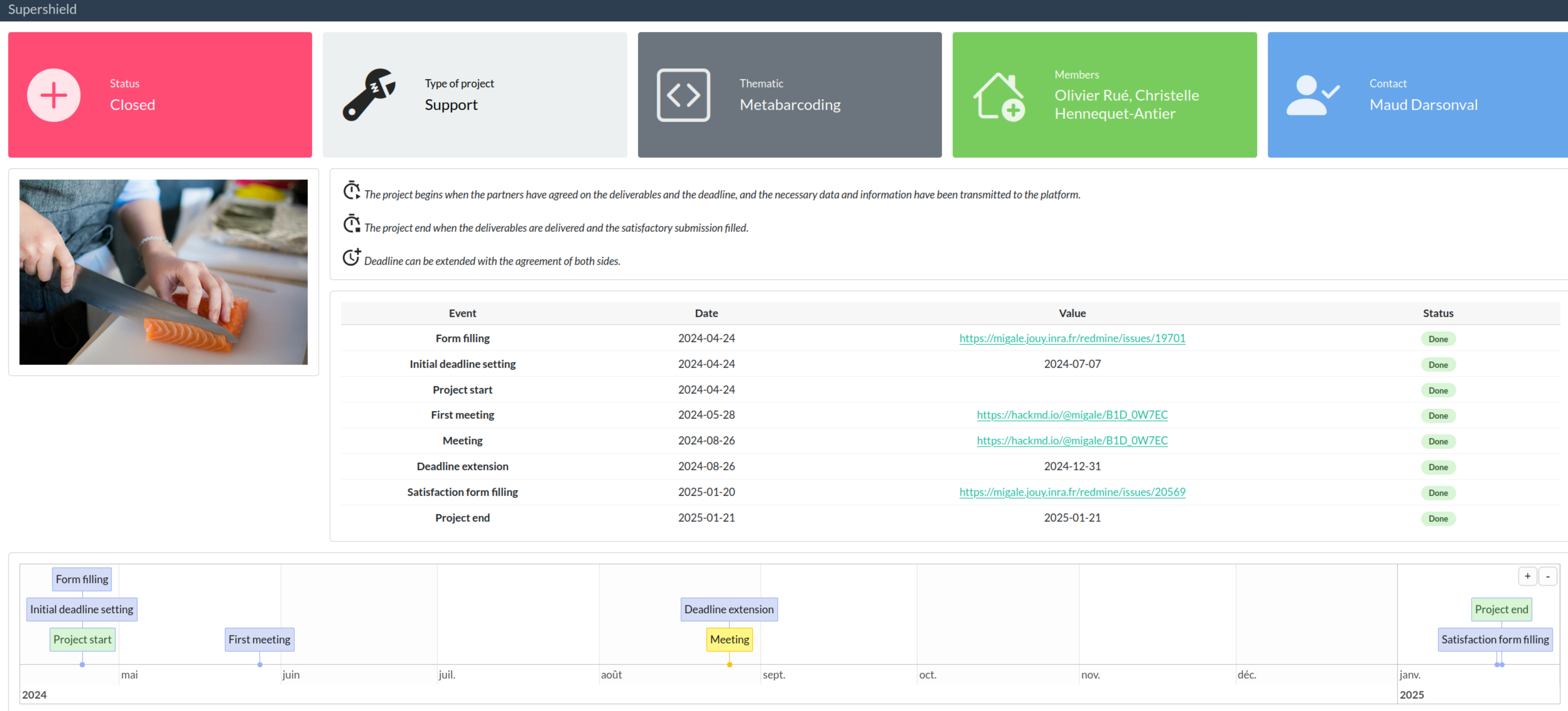Click Done badge in Satisfaction form filling row
This screenshot has height=711, width=1568.
[x=1438, y=493]
